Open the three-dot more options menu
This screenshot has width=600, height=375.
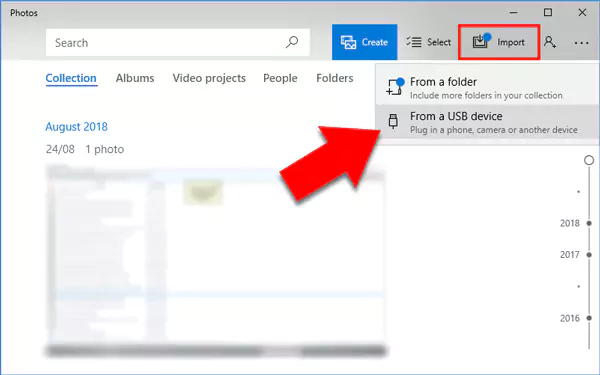[581, 43]
